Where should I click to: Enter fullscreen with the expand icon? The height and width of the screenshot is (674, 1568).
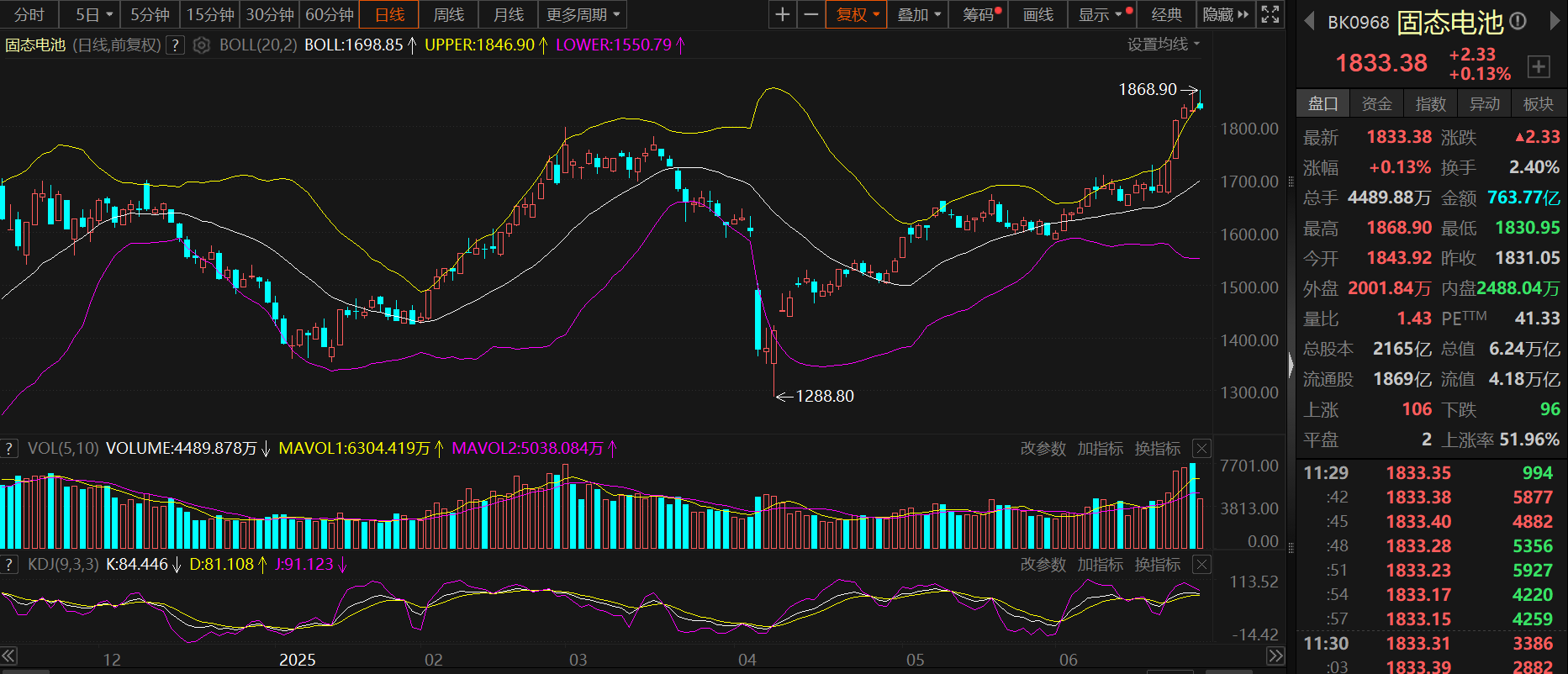[1270, 14]
